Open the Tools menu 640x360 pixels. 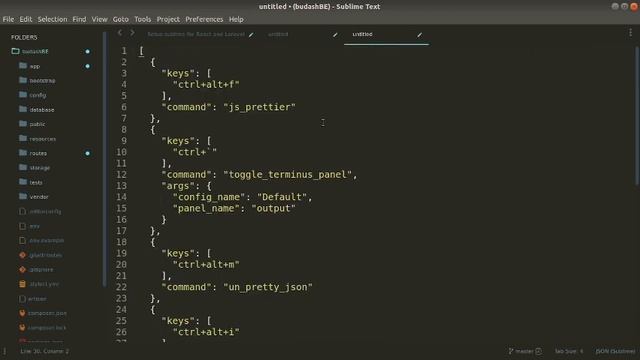coord(142,19)
